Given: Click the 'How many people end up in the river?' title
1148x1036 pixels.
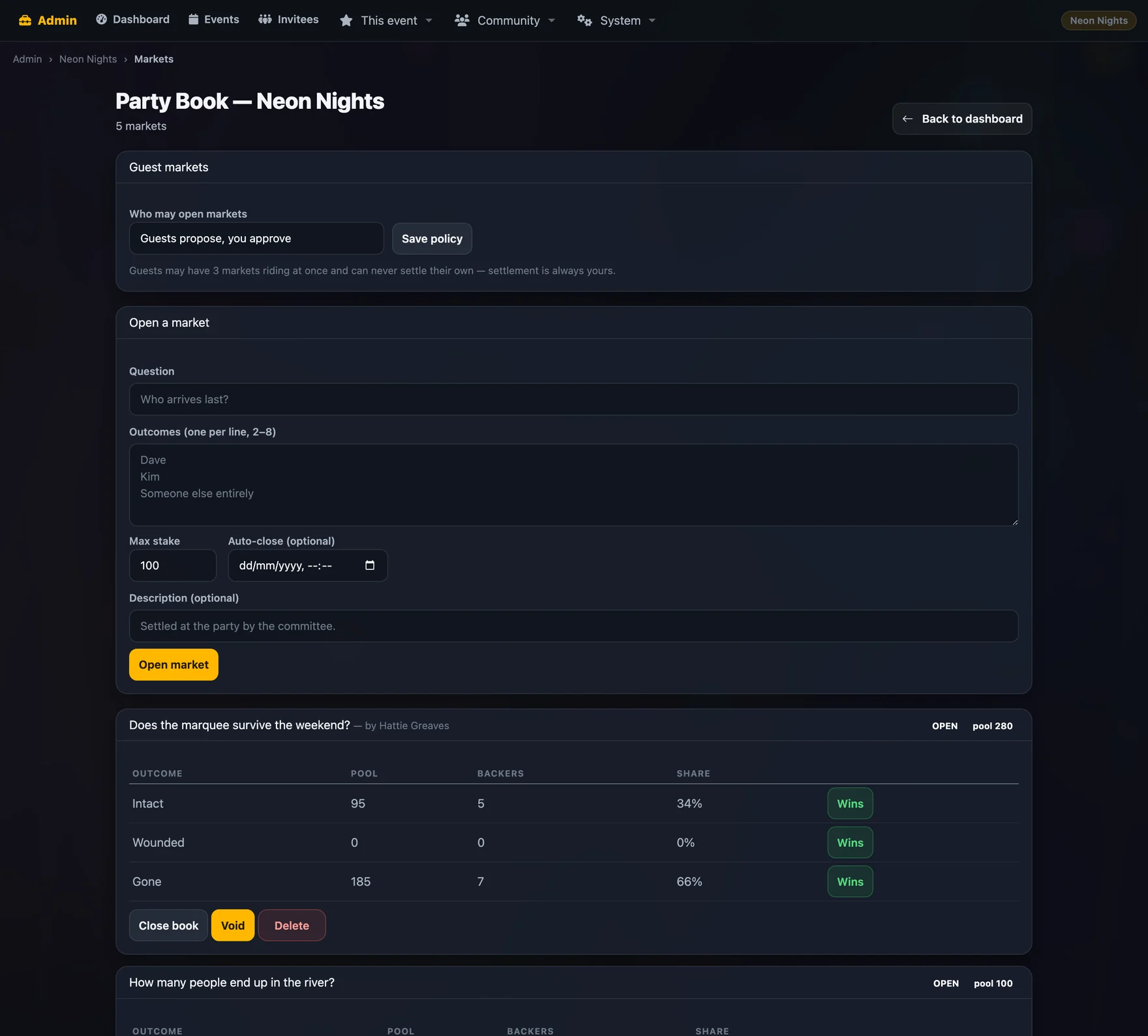Looking at the screenshot, I should click(x=232, y=983).
